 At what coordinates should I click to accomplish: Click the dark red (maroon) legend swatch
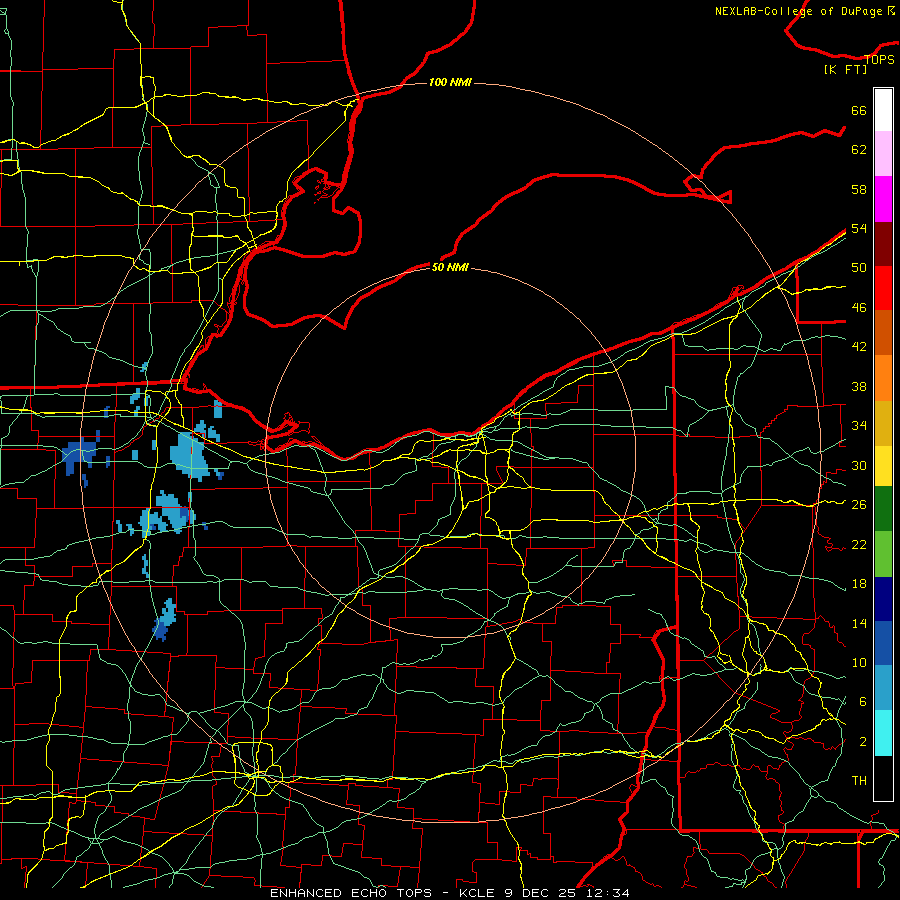pos(883,243)
